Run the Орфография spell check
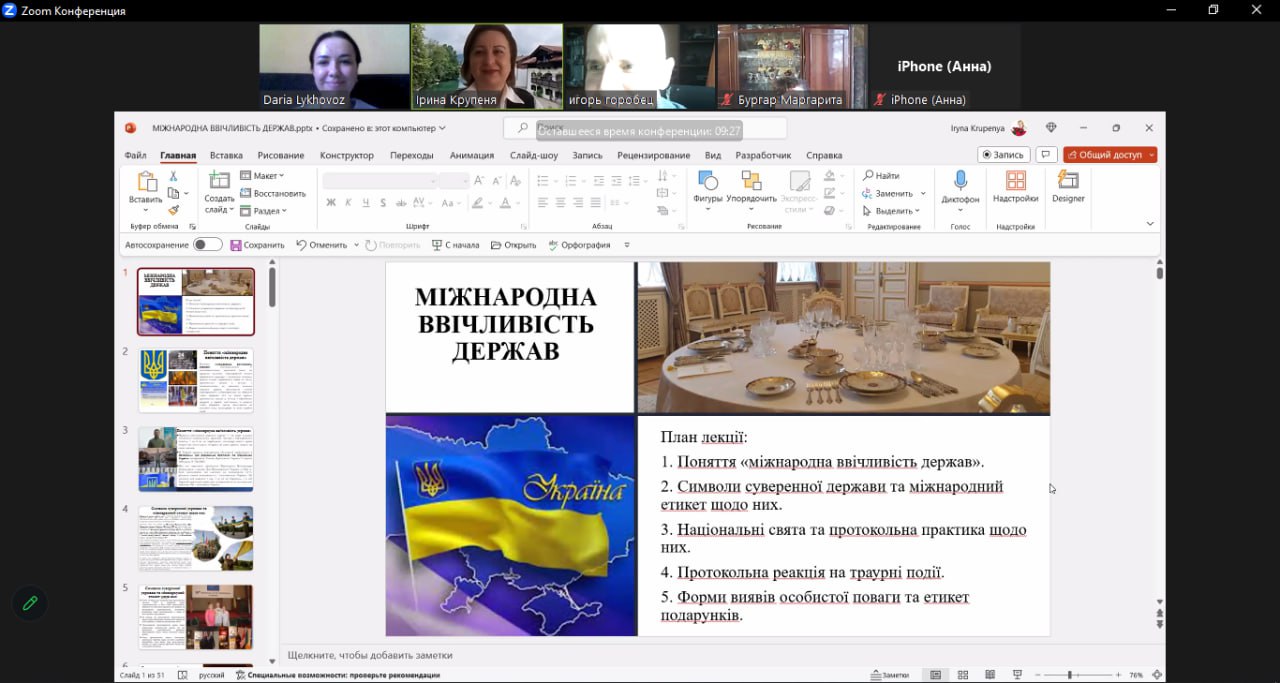The width and height of the screenshot is (1280, 683). 580,245
